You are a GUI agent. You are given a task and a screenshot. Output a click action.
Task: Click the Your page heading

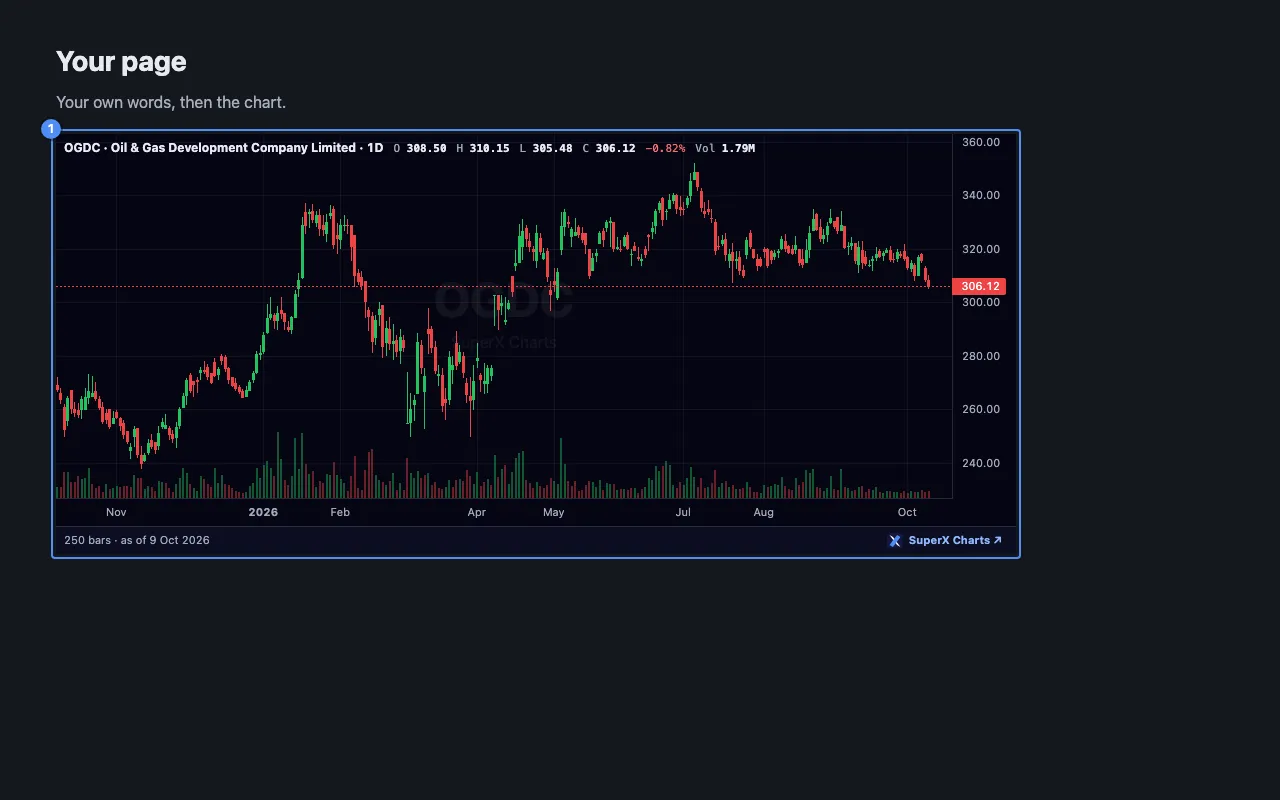coord(121,61)
